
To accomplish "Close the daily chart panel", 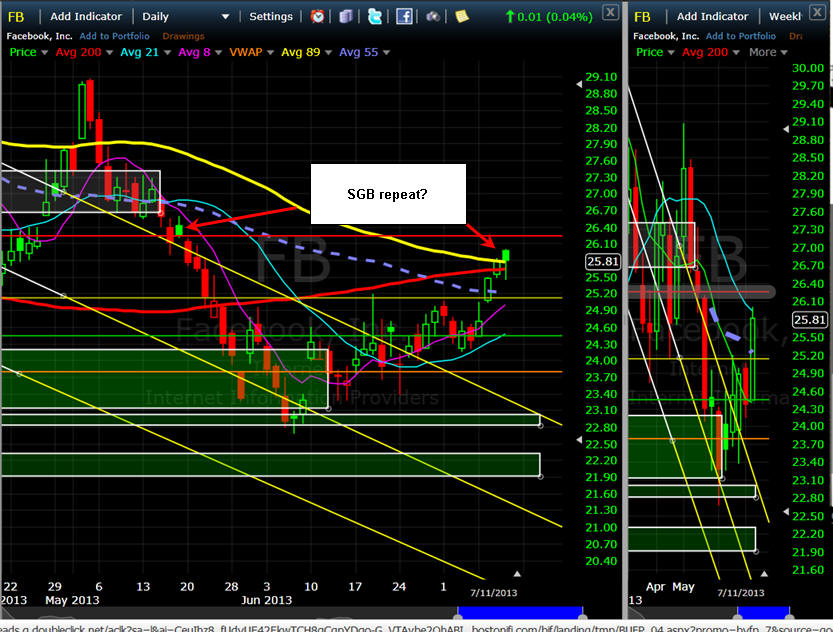I will pyautogui.click(x=610, y=13).
